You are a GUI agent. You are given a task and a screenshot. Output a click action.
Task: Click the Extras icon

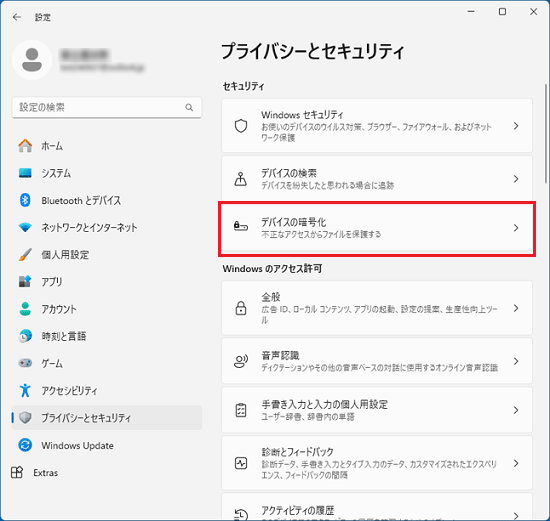coord(17,472)
